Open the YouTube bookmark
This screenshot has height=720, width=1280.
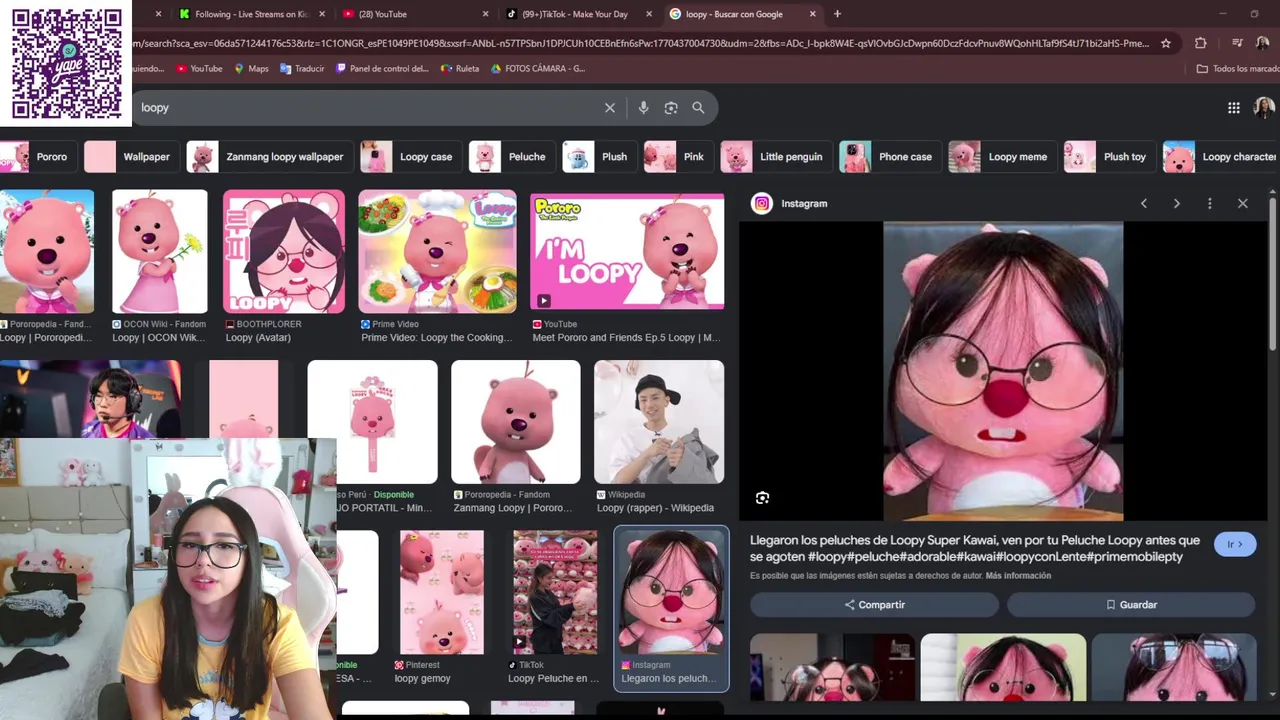[x=199, y=68]
